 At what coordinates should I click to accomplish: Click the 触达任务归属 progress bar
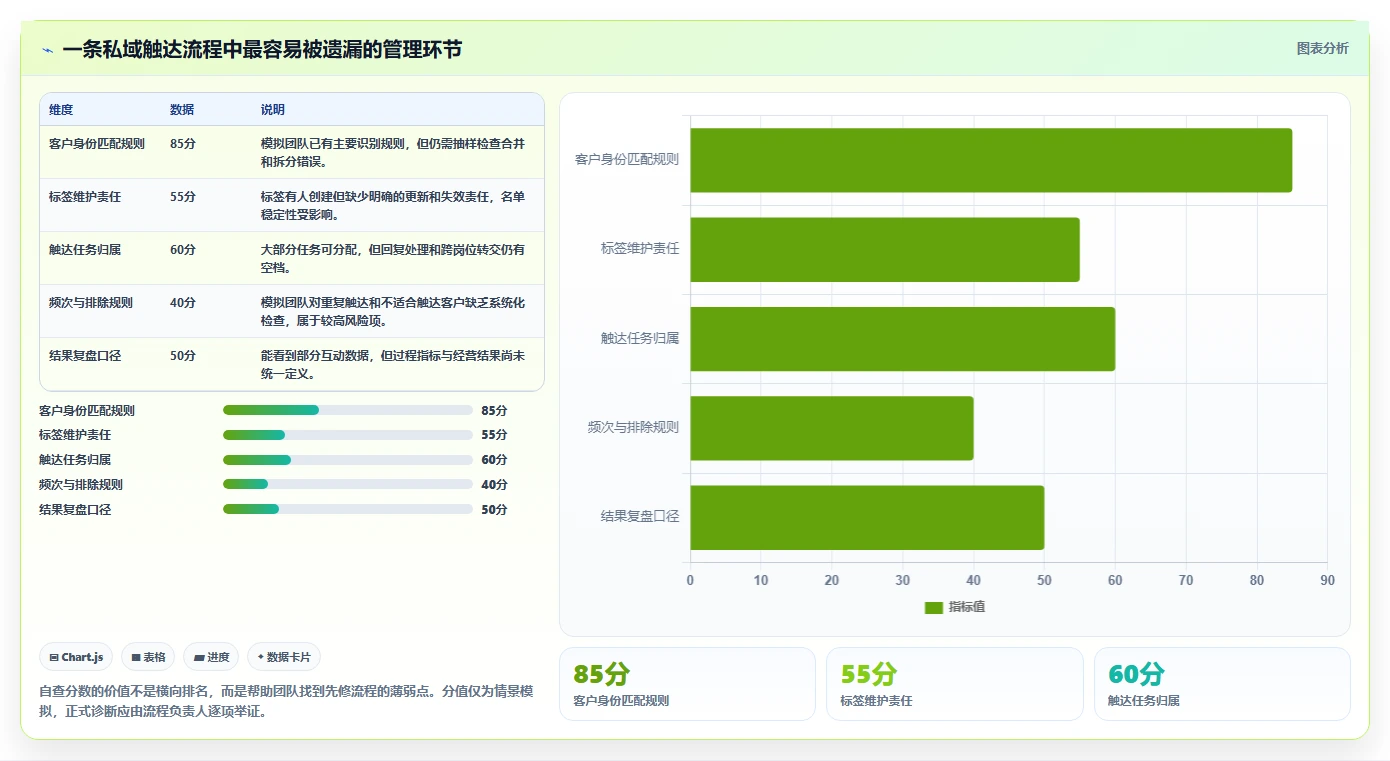click(x=347, y=460)
